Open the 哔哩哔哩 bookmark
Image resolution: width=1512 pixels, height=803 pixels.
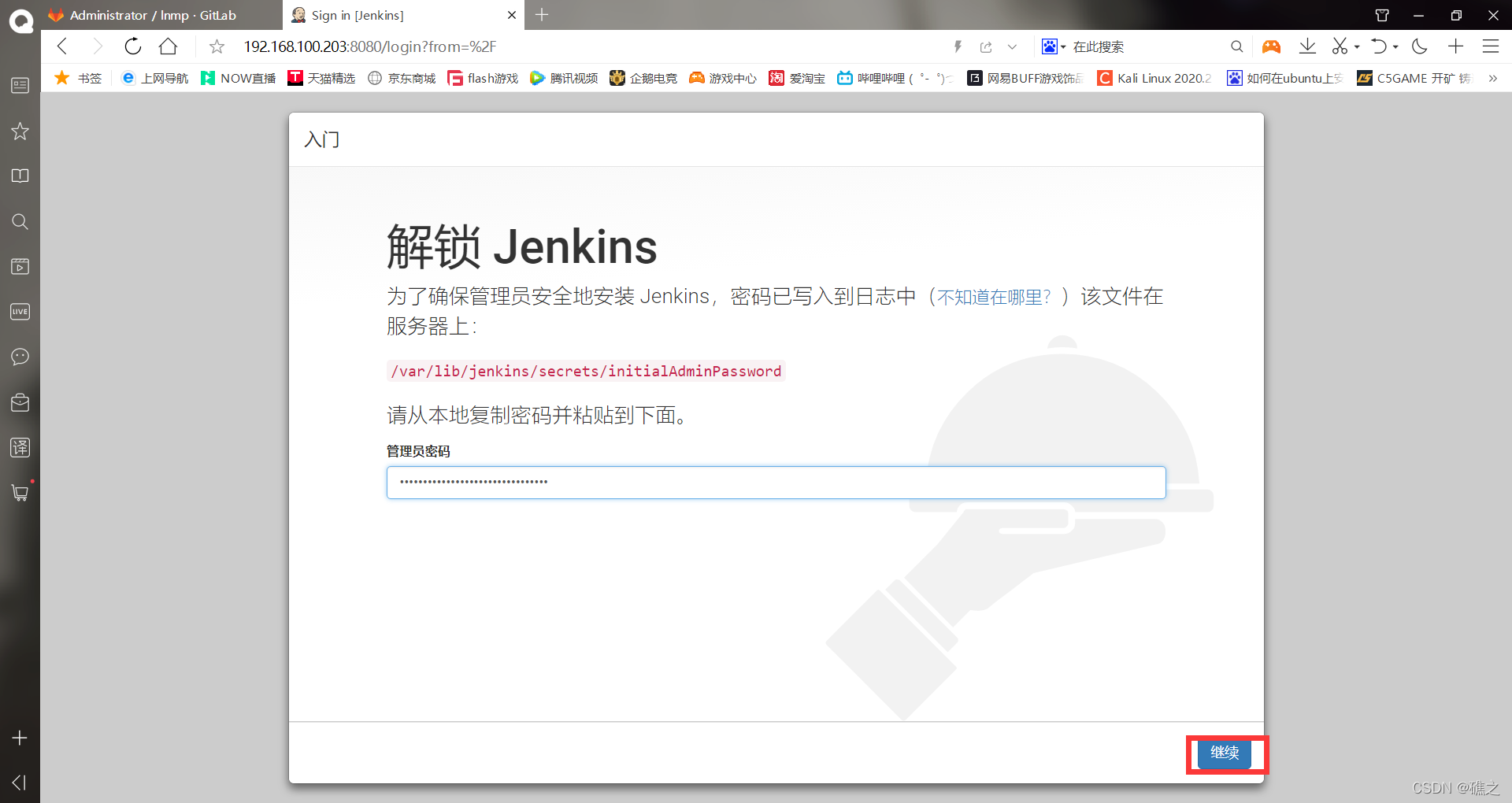tap(895, 78)
